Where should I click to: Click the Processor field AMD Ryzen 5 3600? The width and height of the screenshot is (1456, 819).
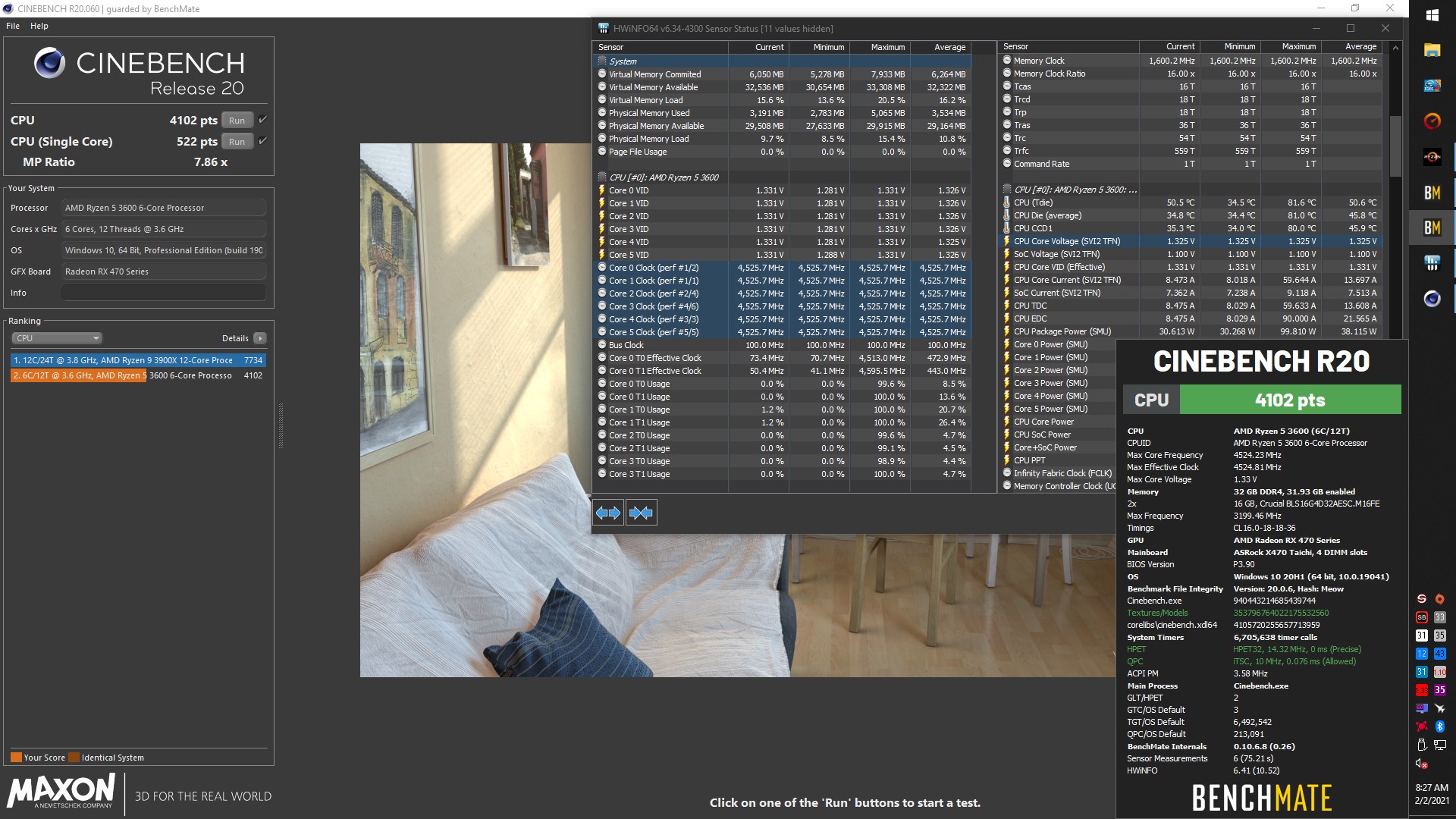(x=164, y=208)
